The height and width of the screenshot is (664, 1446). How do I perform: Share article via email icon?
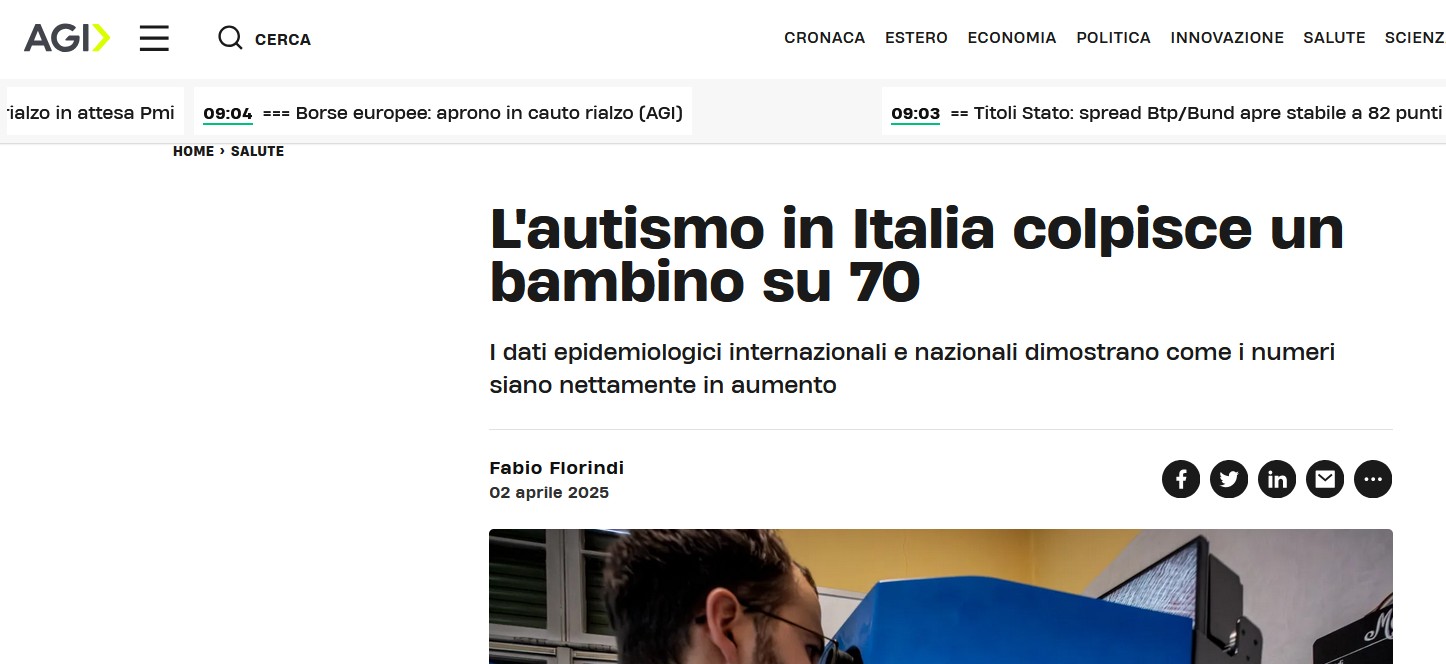1325,479
